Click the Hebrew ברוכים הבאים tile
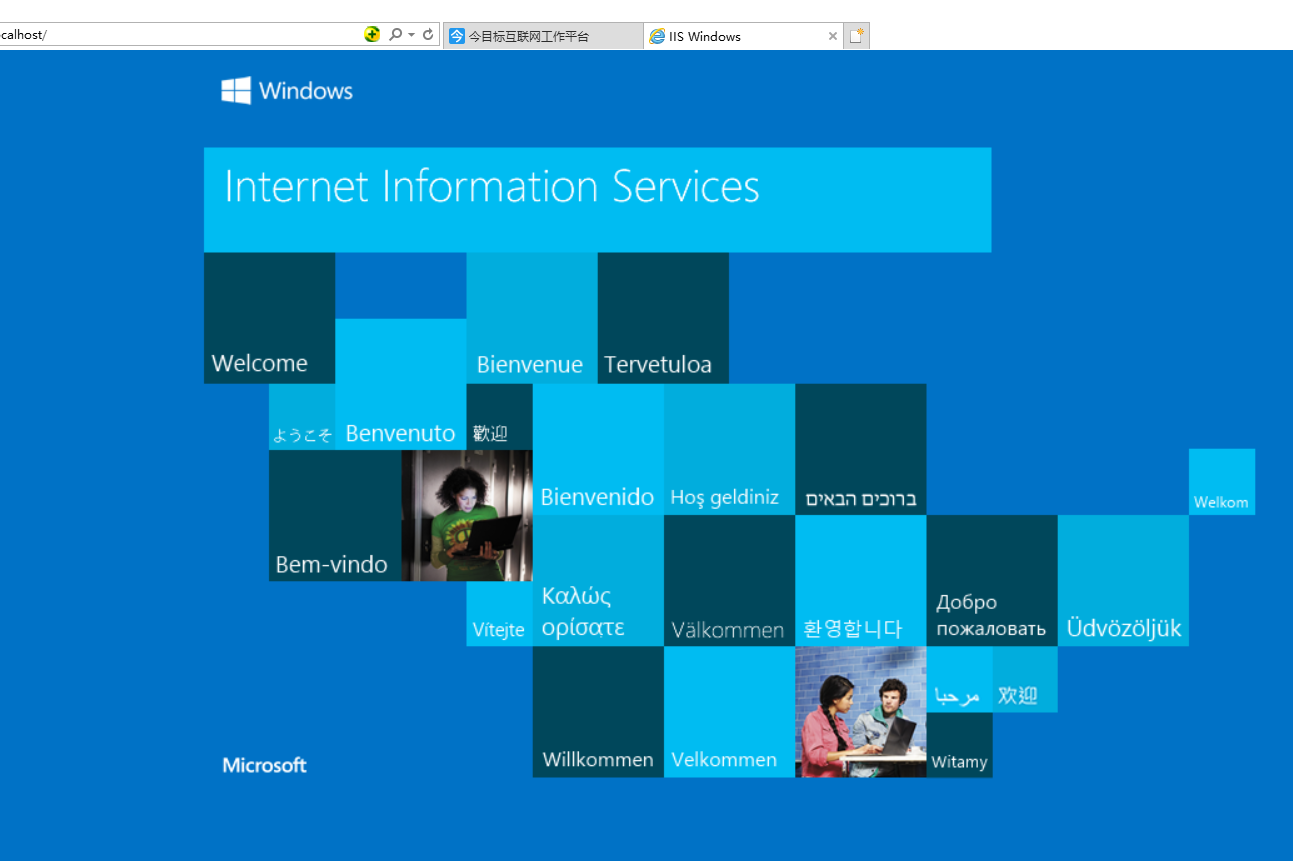1293x861 pixels. click(x=860, y=449)
